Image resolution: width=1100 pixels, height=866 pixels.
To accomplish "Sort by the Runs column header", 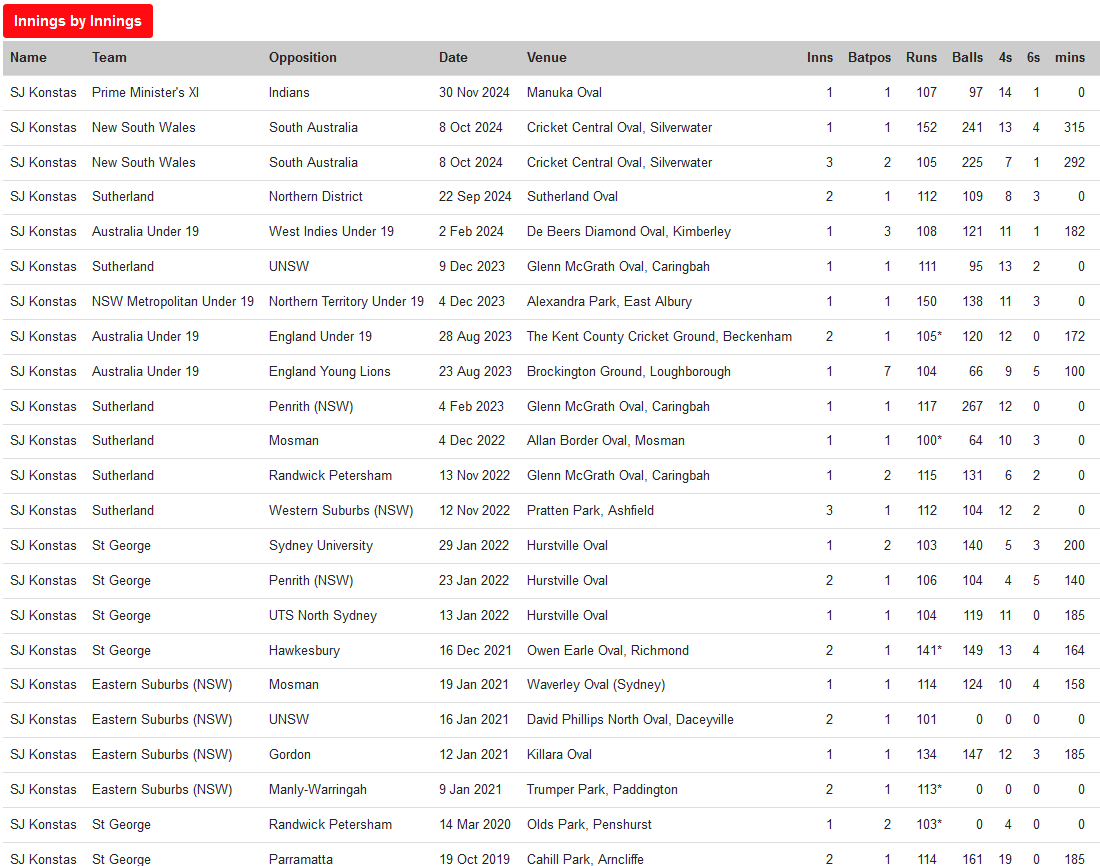I will [x=921, y=58].
